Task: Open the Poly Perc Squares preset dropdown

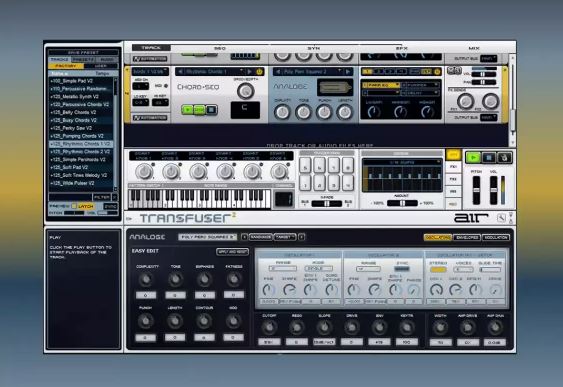Action: (207, 237)
